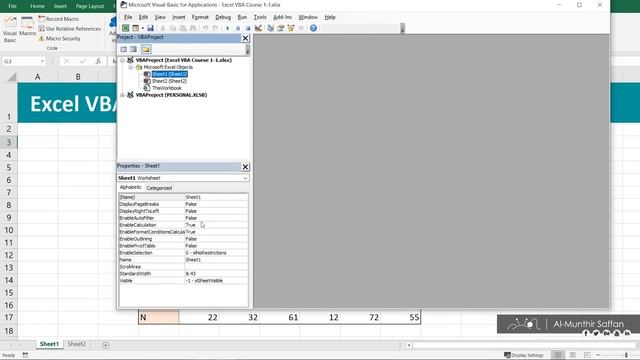Open Properties Window from toolbar icon

pos(280,28)
